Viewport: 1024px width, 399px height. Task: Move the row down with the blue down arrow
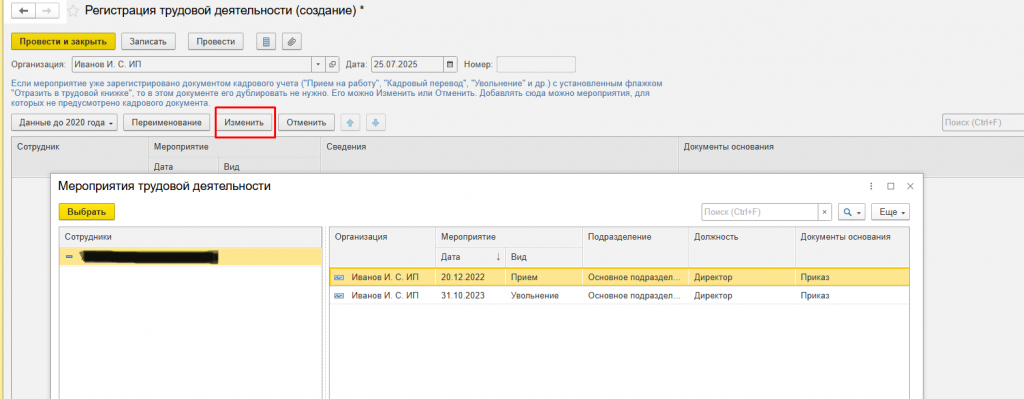pos(376,122)
